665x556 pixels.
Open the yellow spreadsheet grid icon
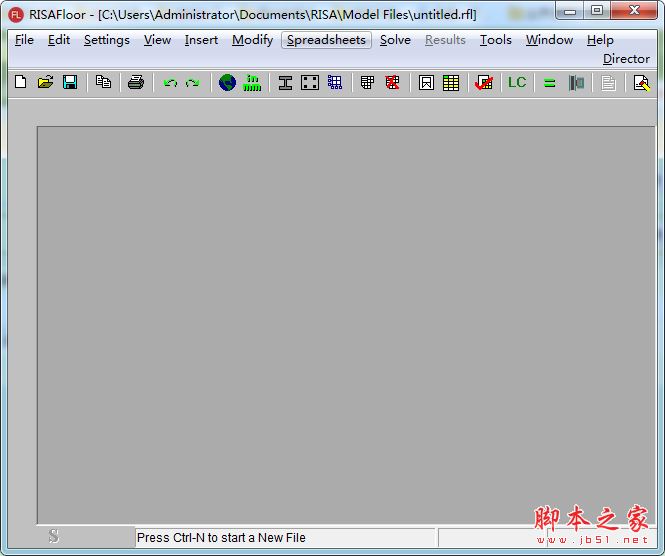pyautogui.click(x=451, y=82)
